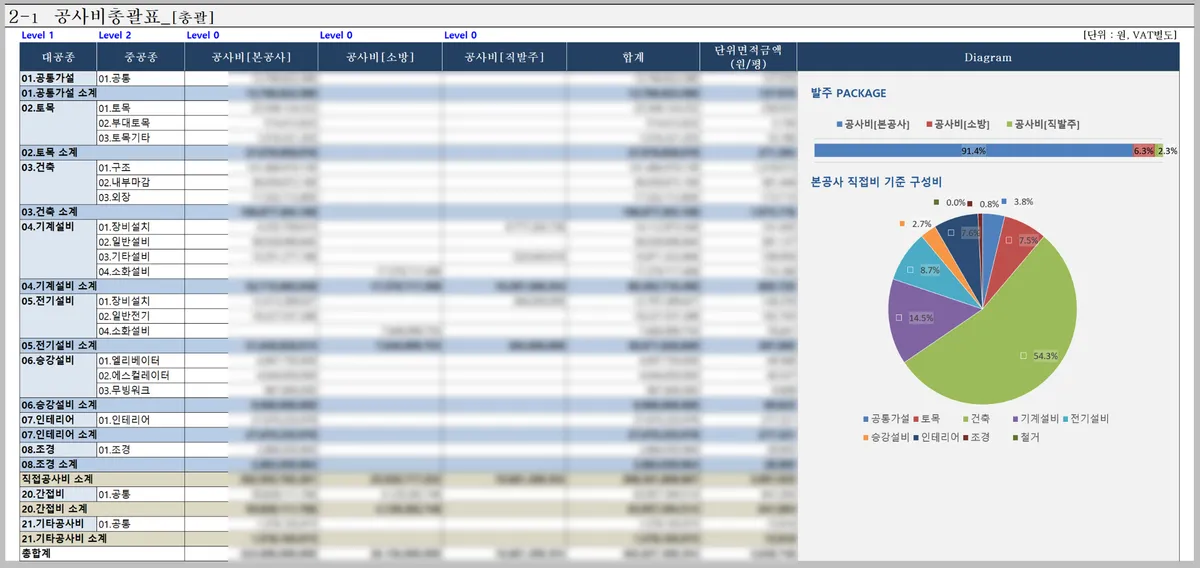1200x568 pixels.
Task: Select the 02.부대토목 cell
Action: click(x=141, y=123)
